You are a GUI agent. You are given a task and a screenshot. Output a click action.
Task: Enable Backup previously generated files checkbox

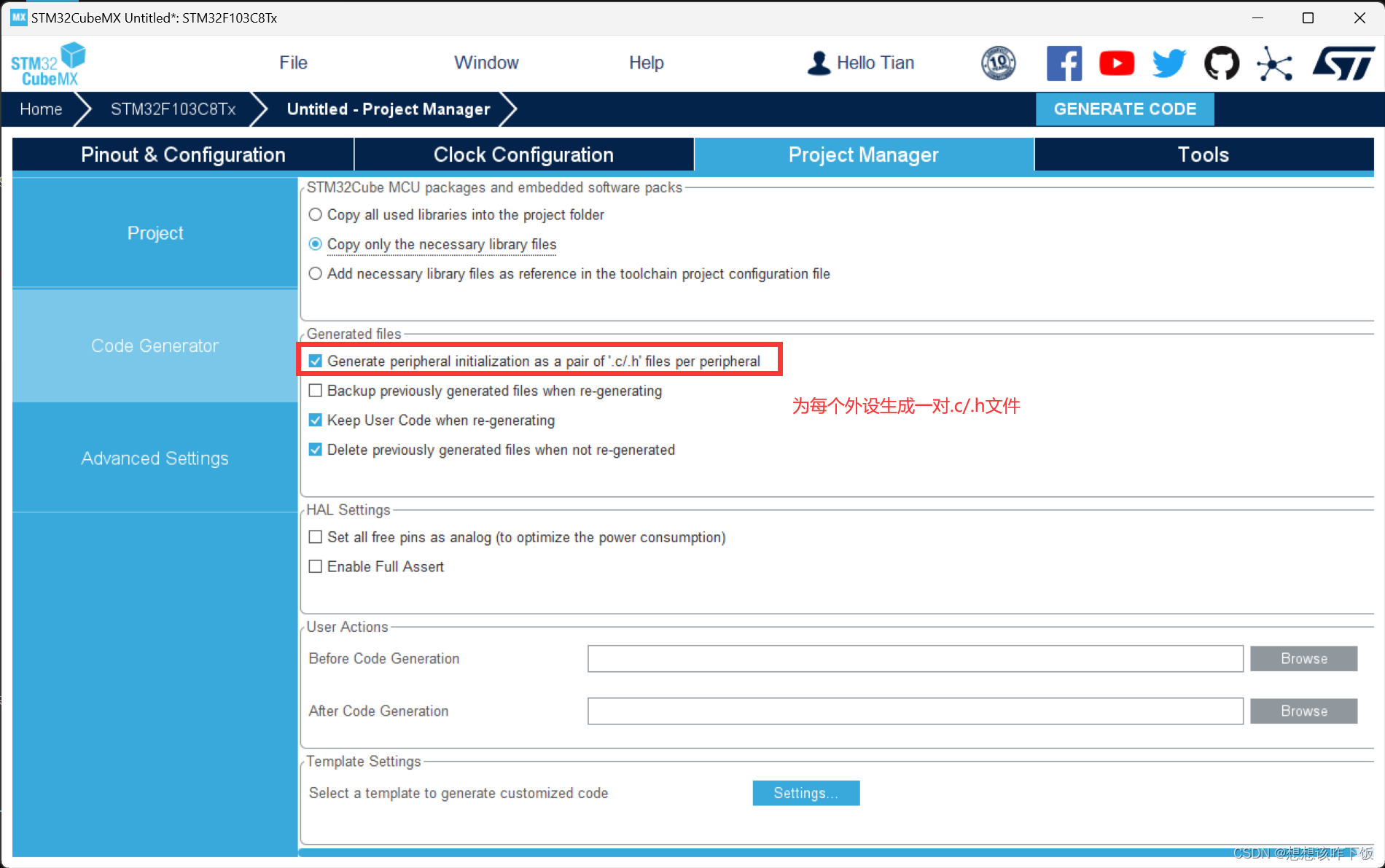[315, 390]
